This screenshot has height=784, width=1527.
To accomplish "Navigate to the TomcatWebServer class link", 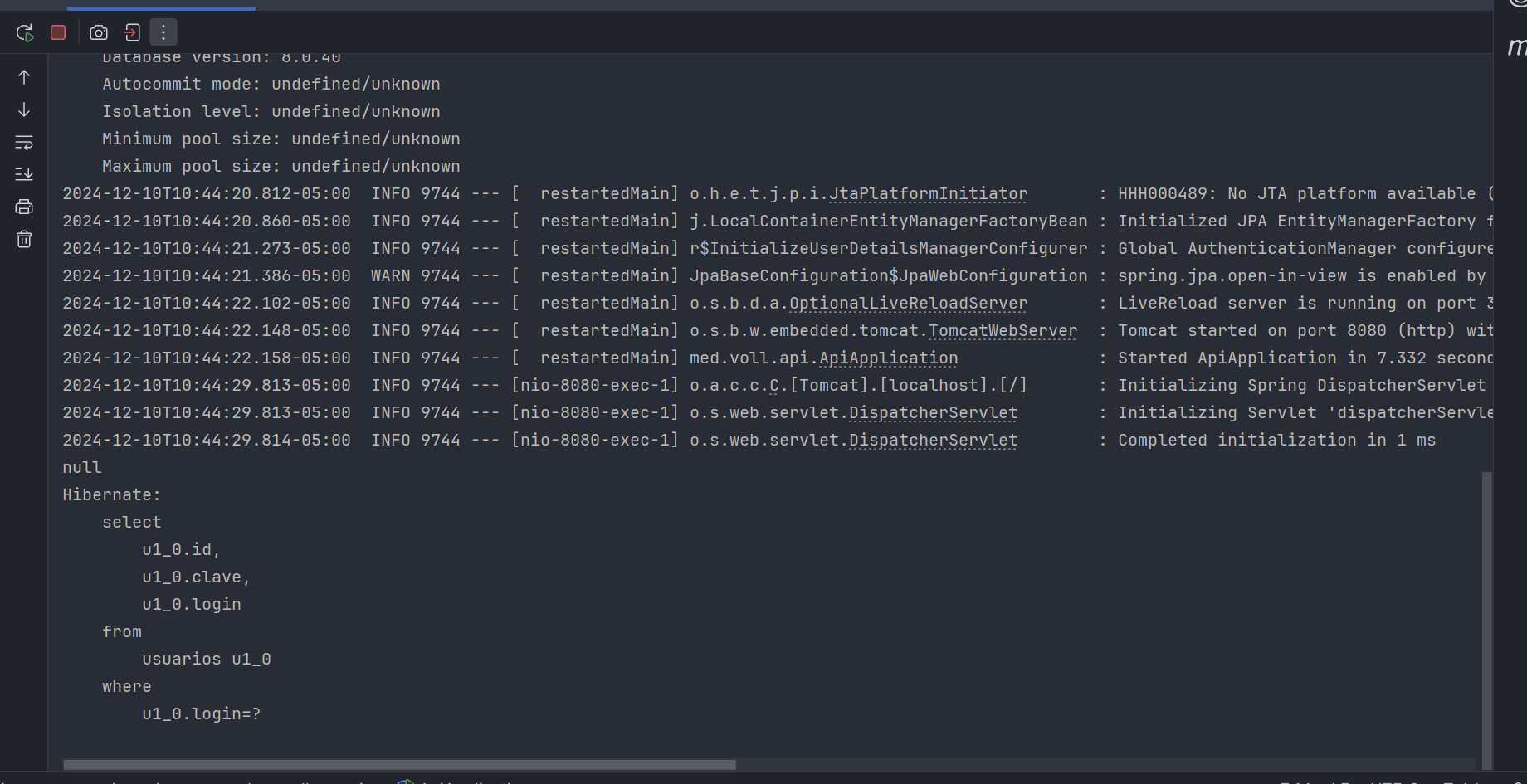I will [x=1003, y=331].
